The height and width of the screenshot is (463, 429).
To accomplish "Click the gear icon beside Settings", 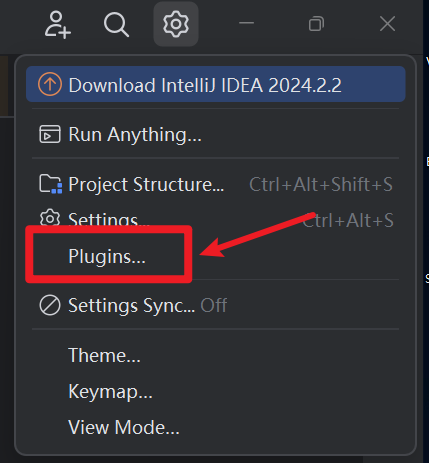I will point(50,218).
